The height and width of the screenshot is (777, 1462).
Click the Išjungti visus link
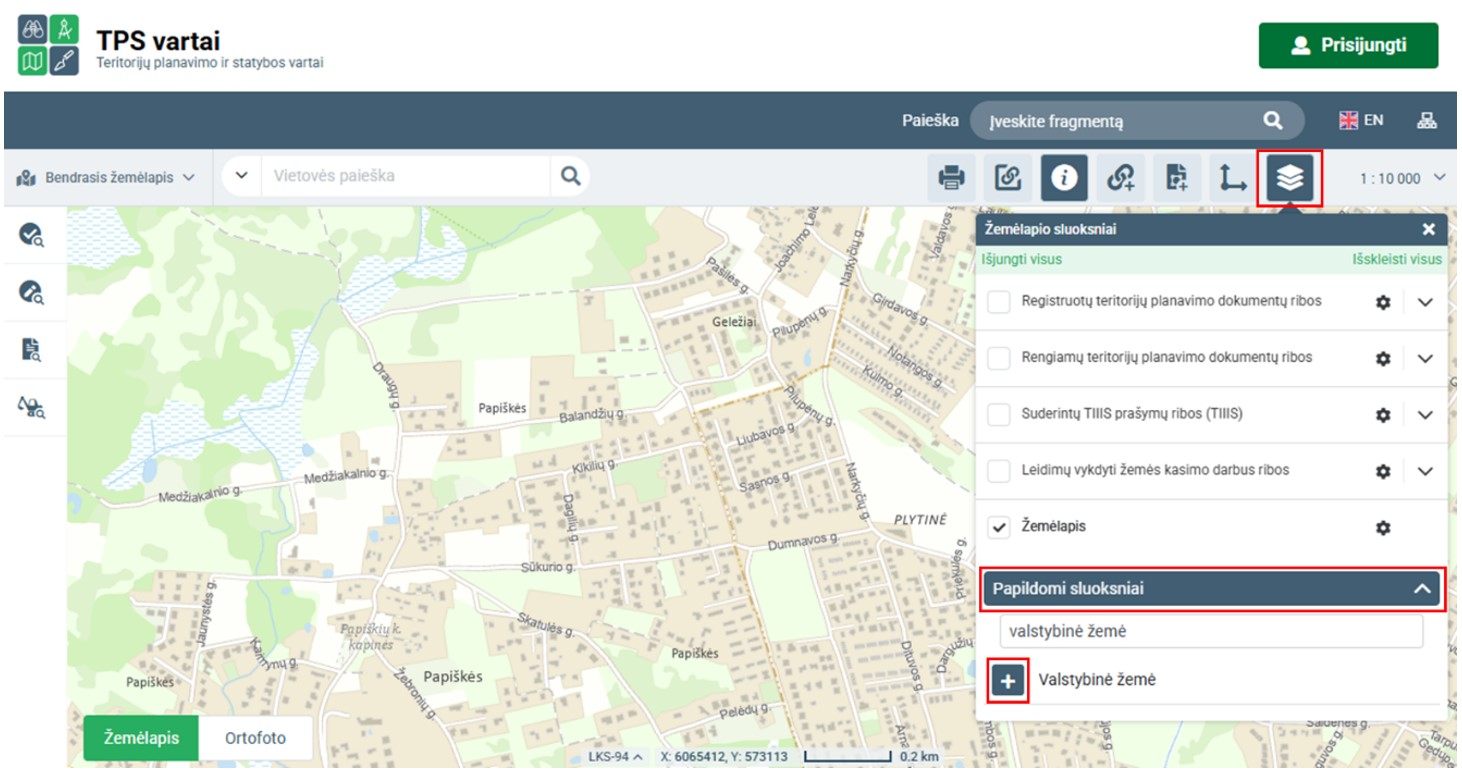1021,259
